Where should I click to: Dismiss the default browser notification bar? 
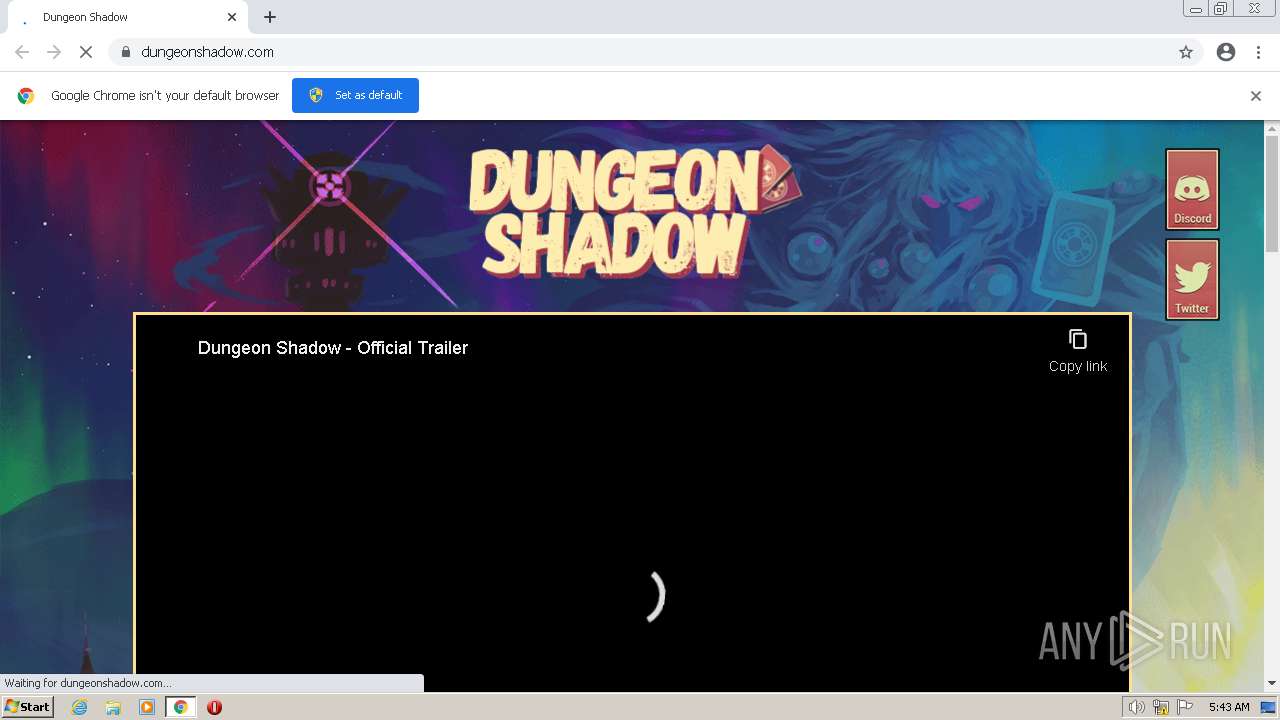point(1256,96)
